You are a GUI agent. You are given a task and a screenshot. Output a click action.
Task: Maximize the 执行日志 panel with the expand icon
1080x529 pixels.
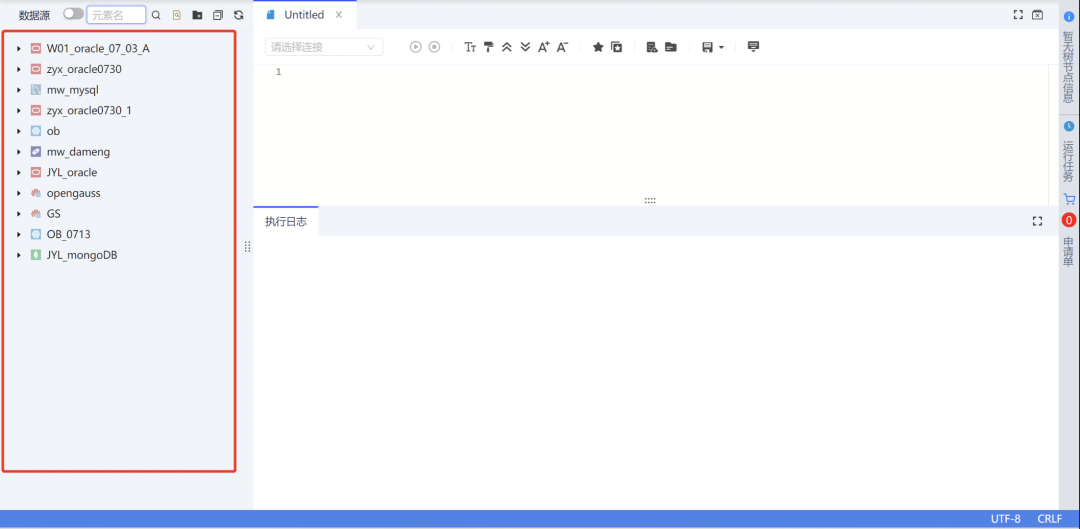tap(1037, 221)
